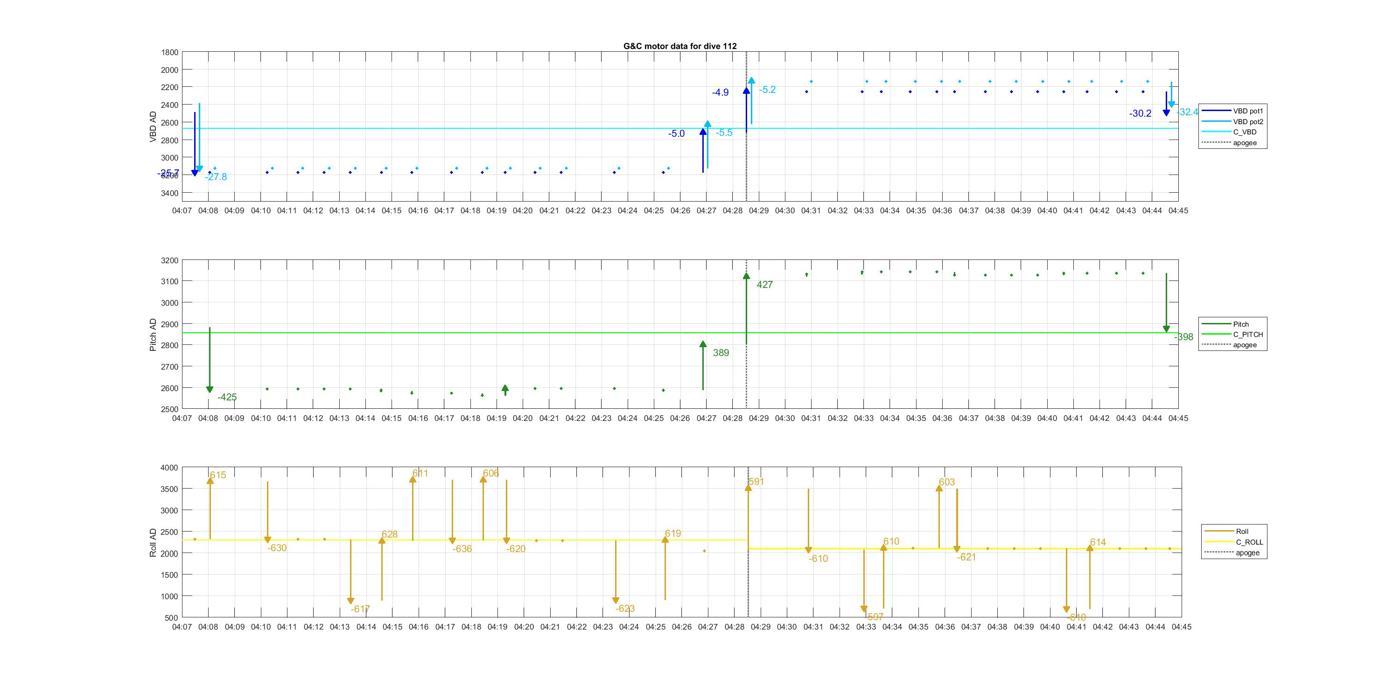
Task: Click the '-5.5' VBD data label
Action: tap(724, 133)
